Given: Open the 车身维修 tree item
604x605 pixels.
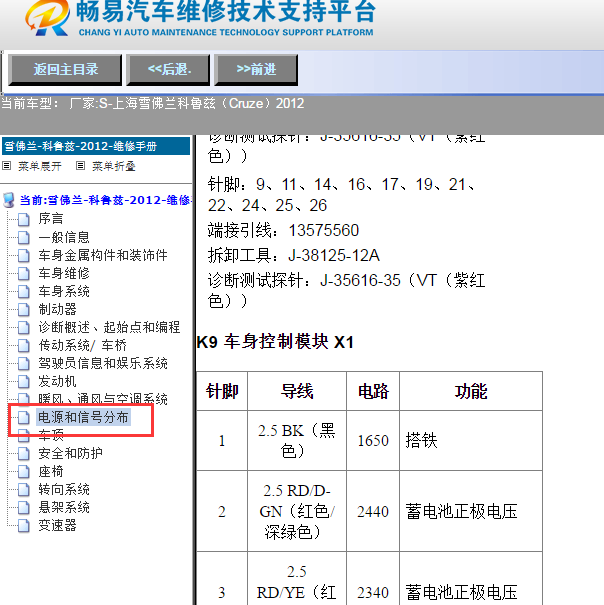Looking at the screenshot, I should click(x=64, y=273).
